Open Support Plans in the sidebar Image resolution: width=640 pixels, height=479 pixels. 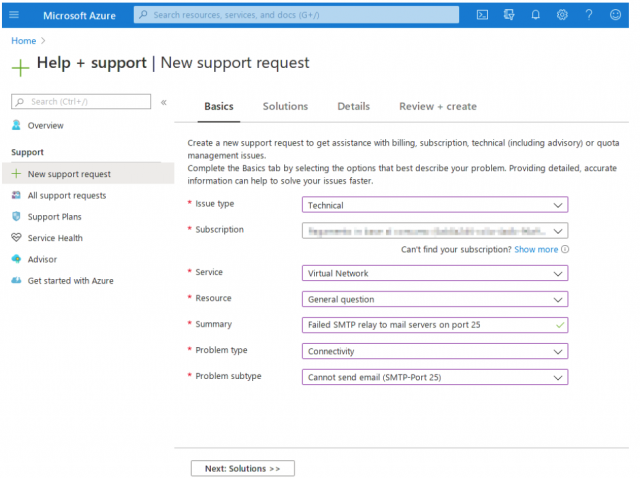tap(55, 216)
